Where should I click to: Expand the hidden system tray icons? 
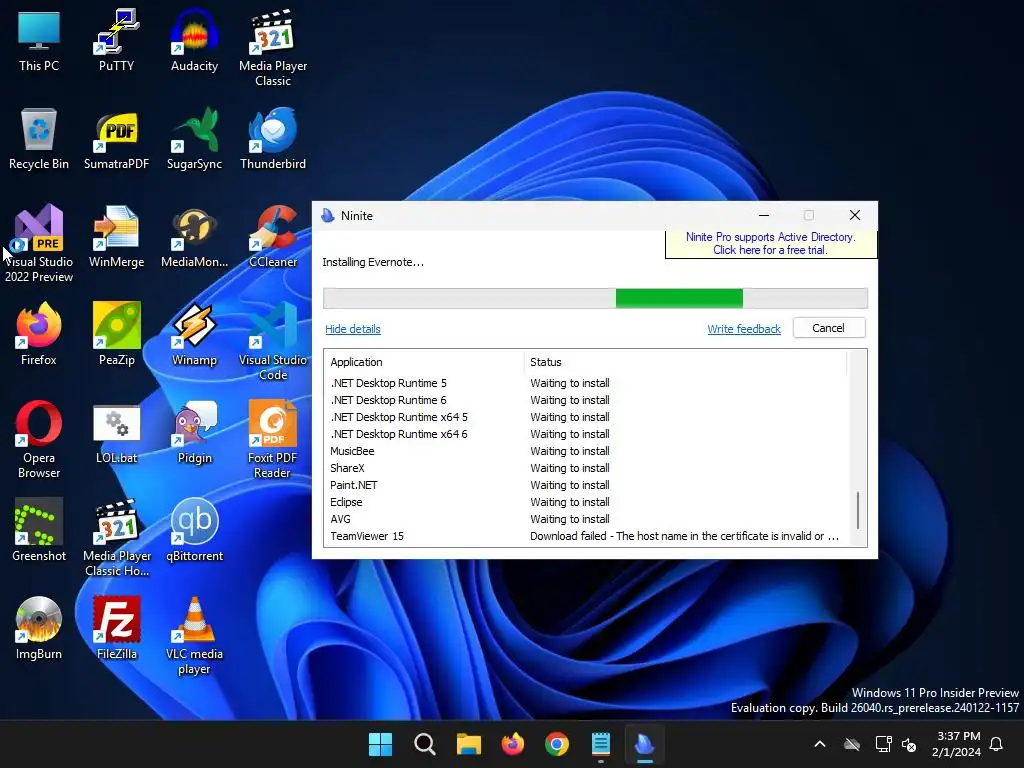coord(820,744)
